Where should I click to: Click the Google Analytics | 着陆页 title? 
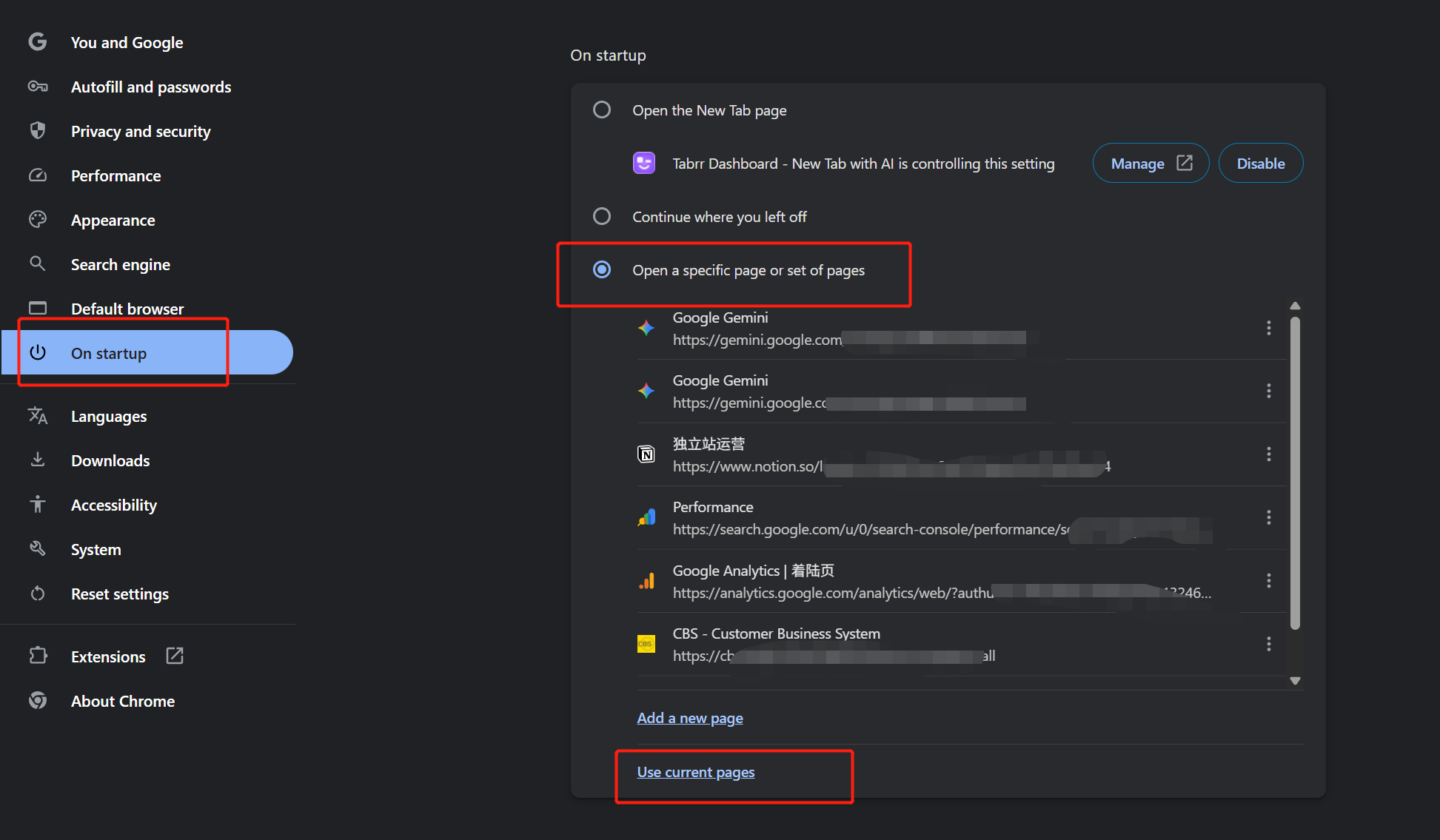tap(753, 571)
